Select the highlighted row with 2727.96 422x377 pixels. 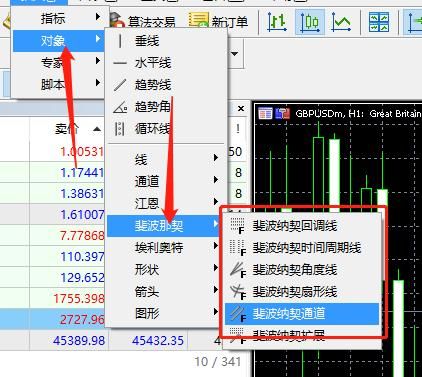53,319
